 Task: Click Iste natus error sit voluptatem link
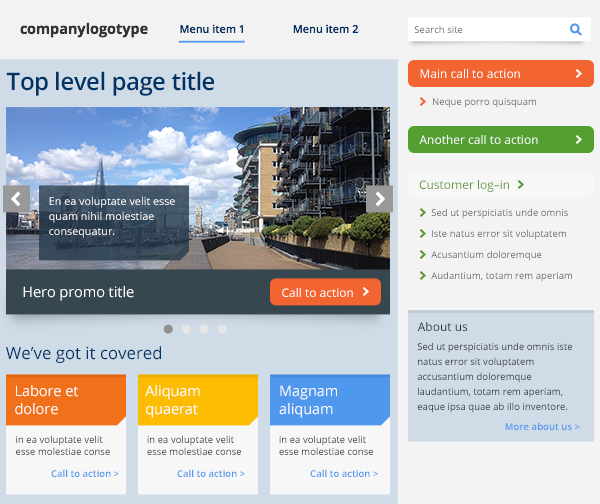click(x=499, y=233)
